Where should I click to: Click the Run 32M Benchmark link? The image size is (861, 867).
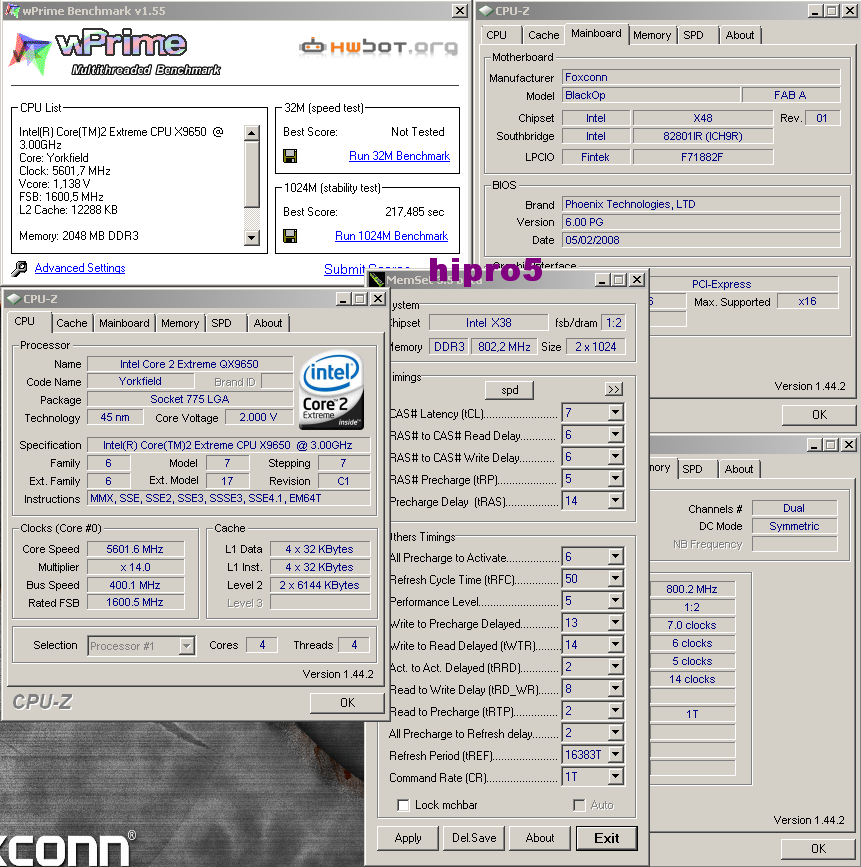pyautogui.click(x=399, y=156)
